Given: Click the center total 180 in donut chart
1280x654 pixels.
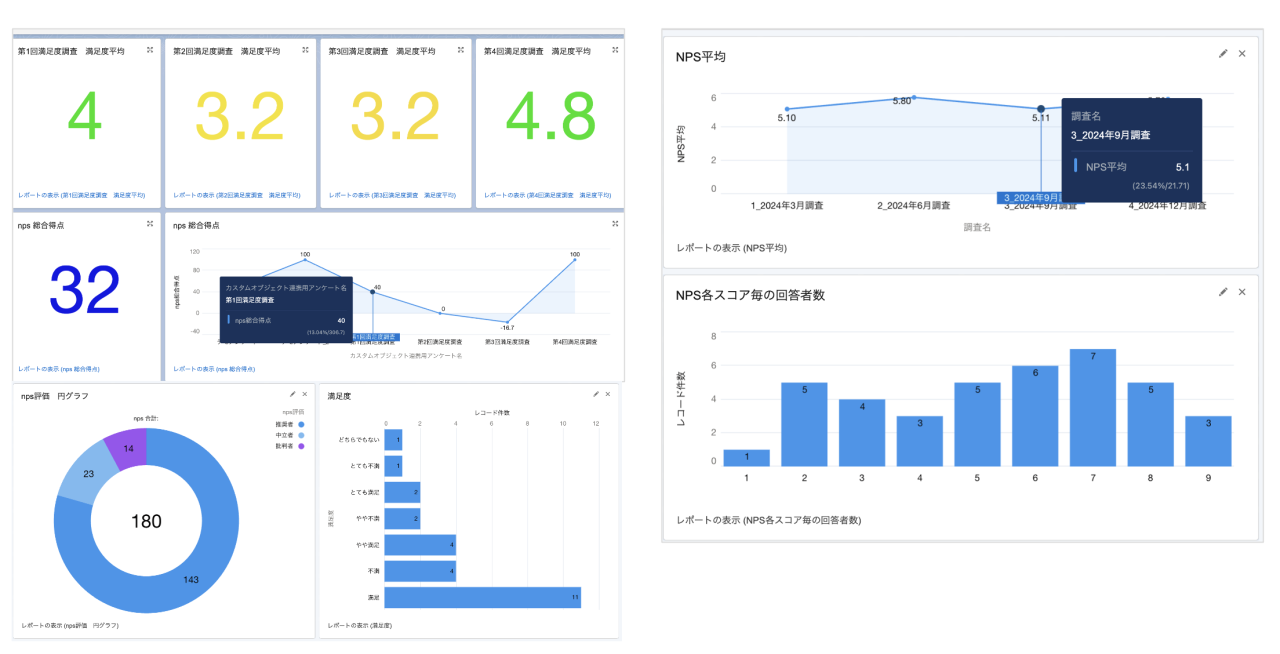Looking at the screenshot, I should click(146, 521).
